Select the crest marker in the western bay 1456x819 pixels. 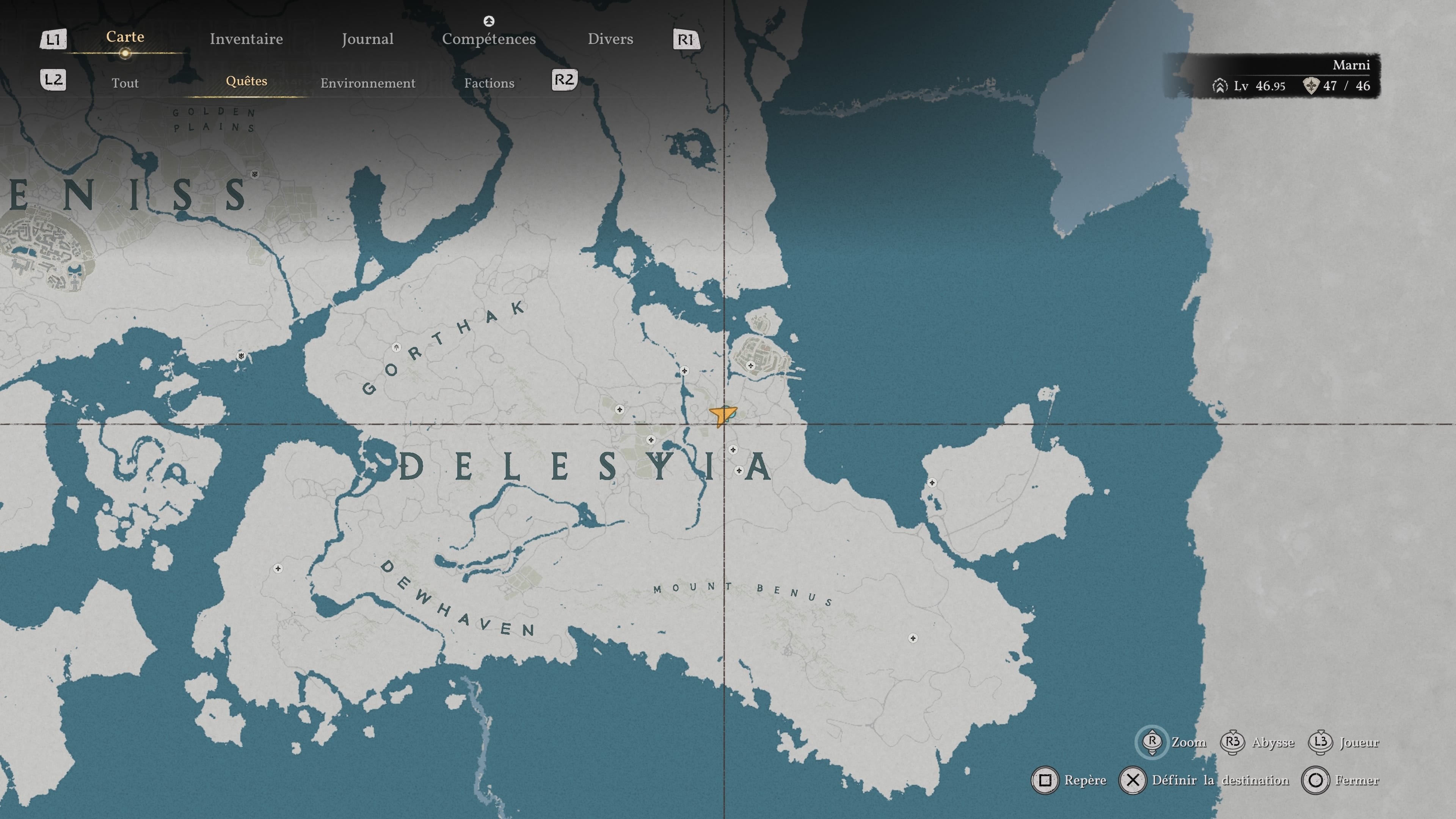coord(242,356)
